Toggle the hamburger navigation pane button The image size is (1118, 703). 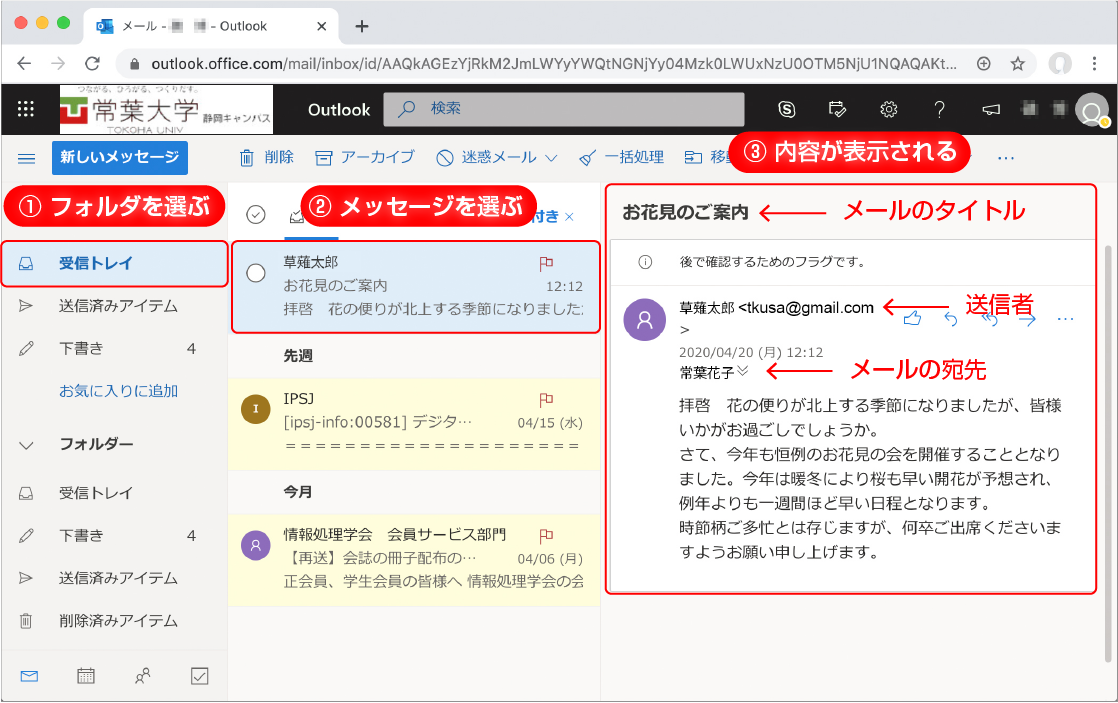tap(27, 158)
